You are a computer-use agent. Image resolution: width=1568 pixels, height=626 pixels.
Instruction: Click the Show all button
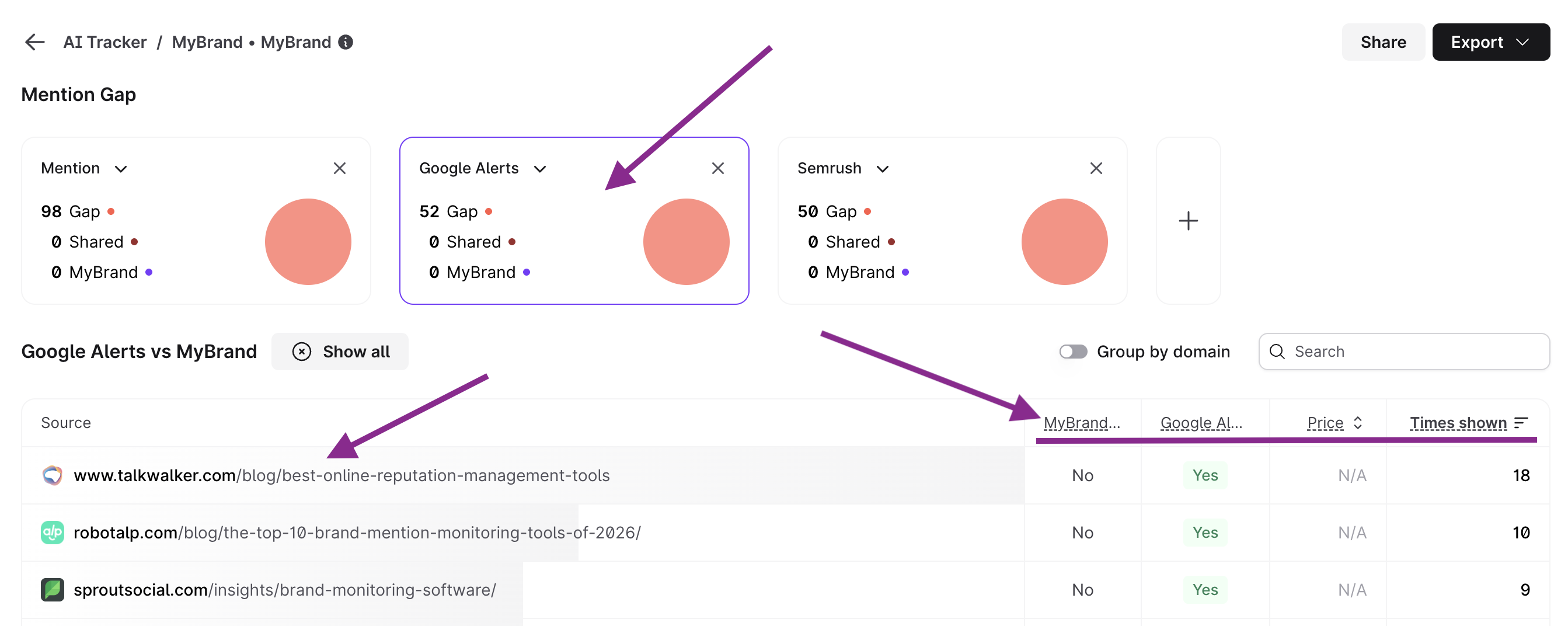[340, 352]
